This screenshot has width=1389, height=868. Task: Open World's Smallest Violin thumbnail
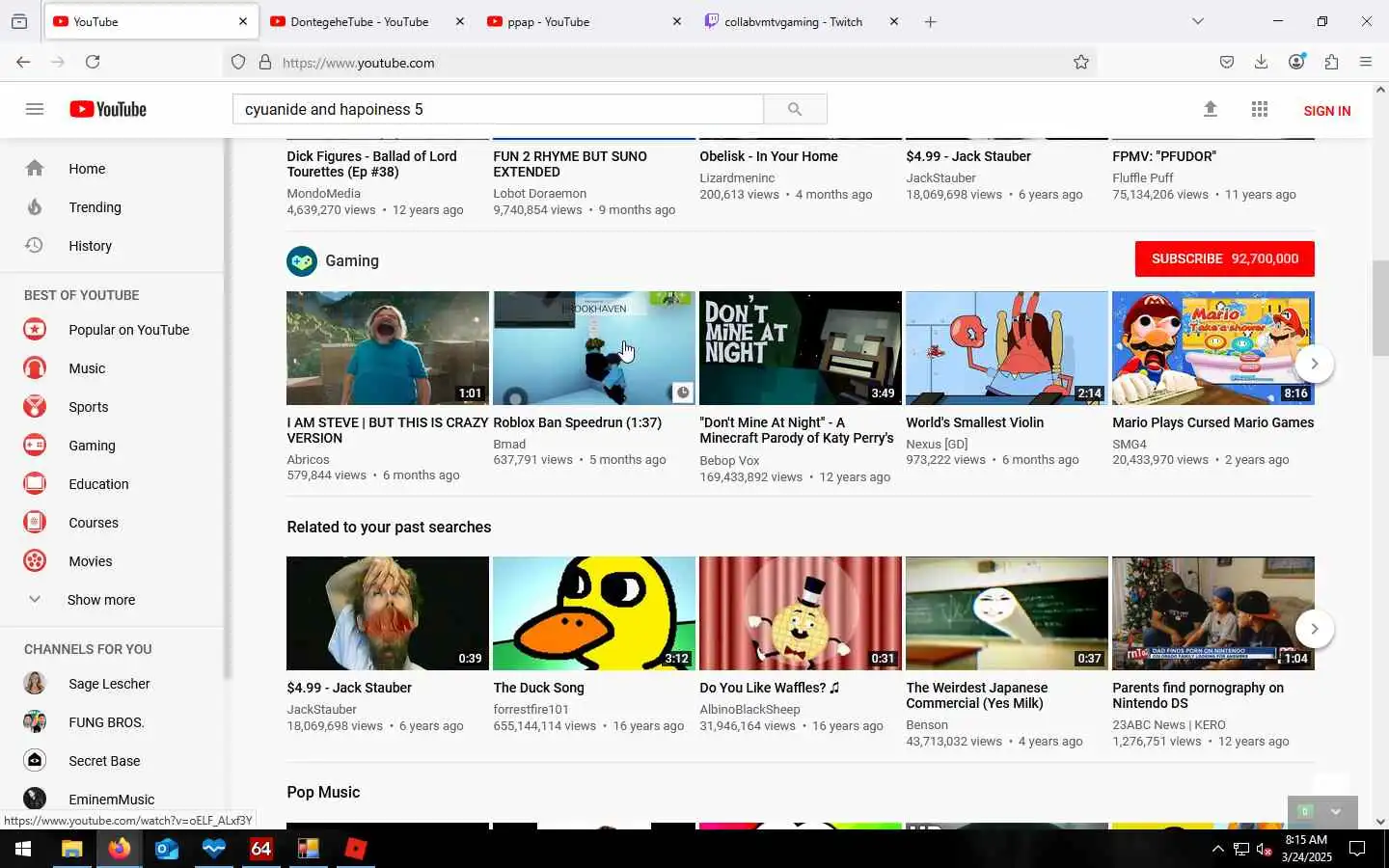(1007, 348)
